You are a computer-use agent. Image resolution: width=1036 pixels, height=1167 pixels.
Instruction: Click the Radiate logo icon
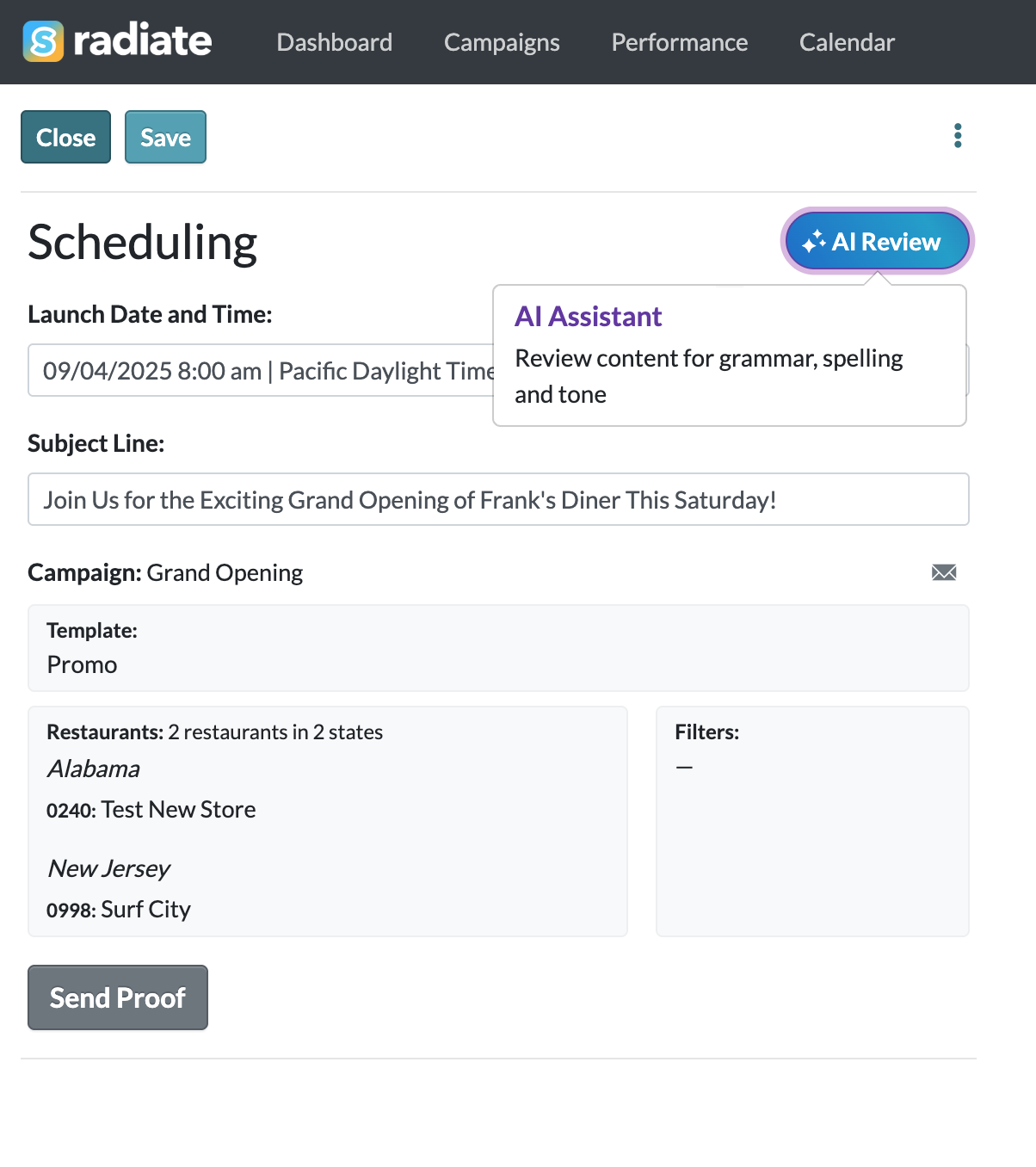(43, 41)
